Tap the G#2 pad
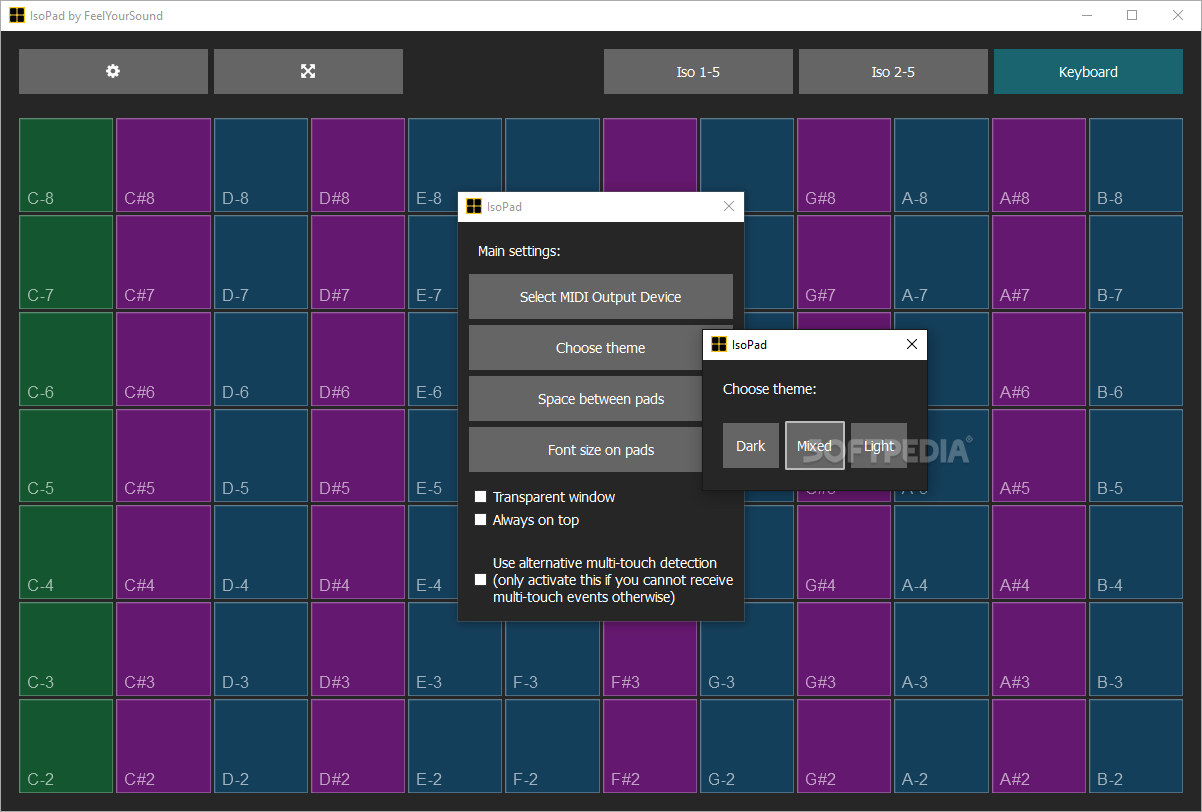Viewport: 1202px width, 812px height. coord(844,747)
